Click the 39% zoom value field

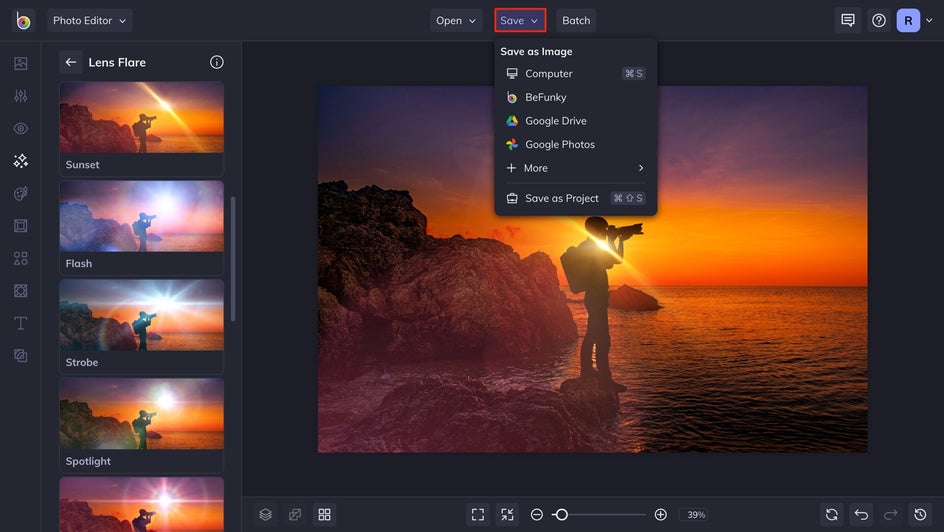[x=696, y=515]
